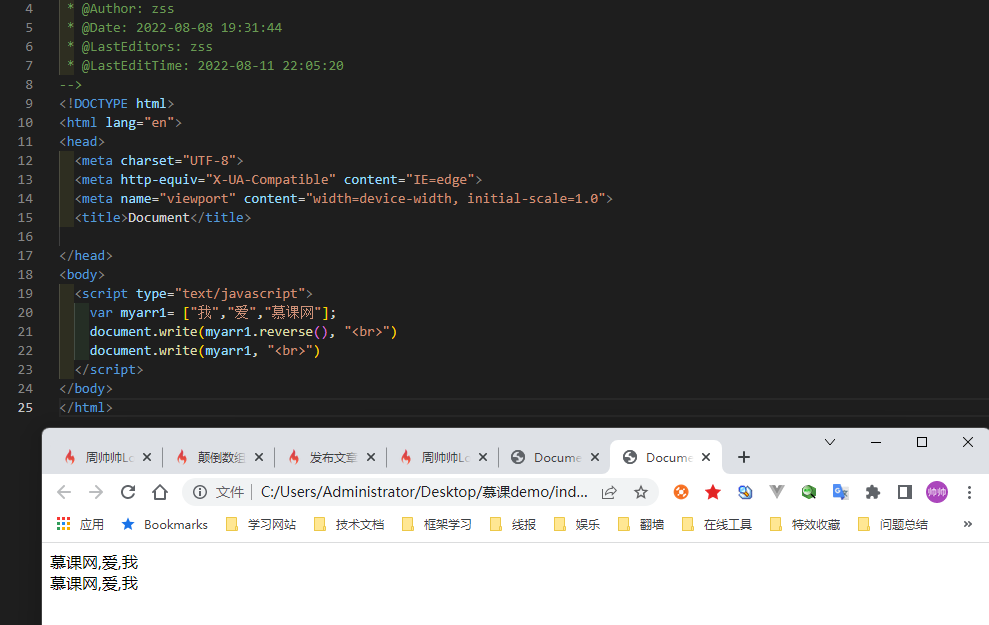Click the charset="UTF-8" attribute
This screenshot has height=625, width=989.
point(178,161)
